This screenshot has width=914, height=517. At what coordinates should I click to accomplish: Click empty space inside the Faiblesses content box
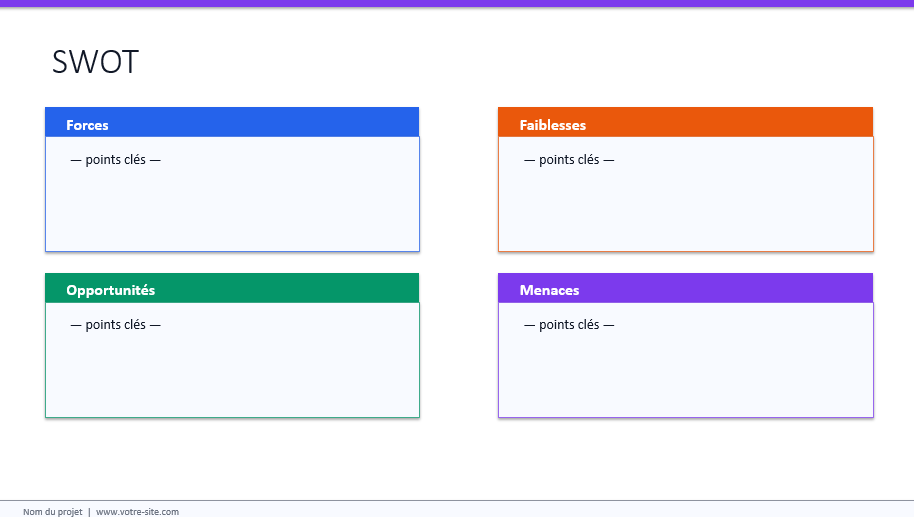(x=685, y=210)
